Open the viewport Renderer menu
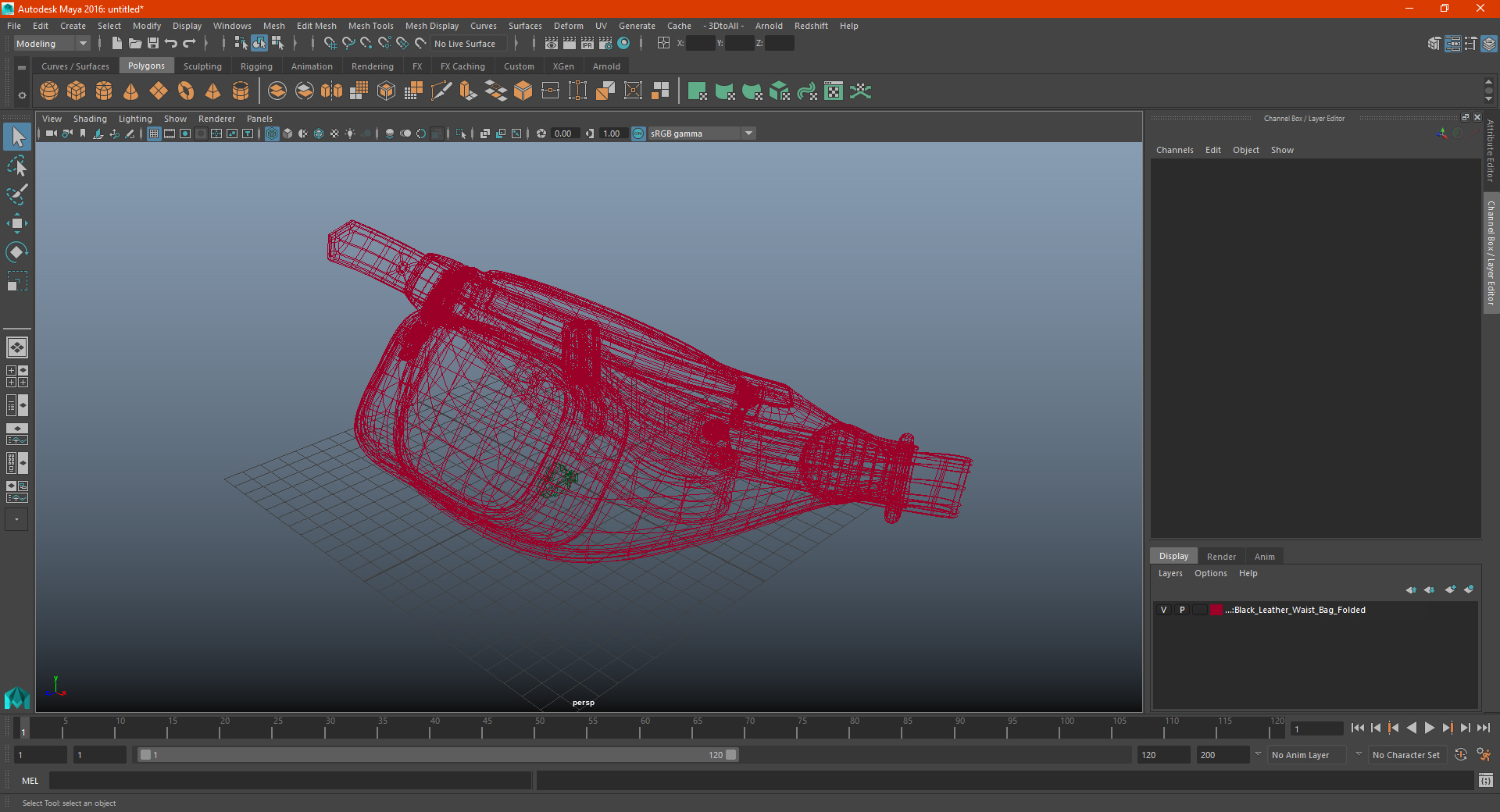 [216, 119]
